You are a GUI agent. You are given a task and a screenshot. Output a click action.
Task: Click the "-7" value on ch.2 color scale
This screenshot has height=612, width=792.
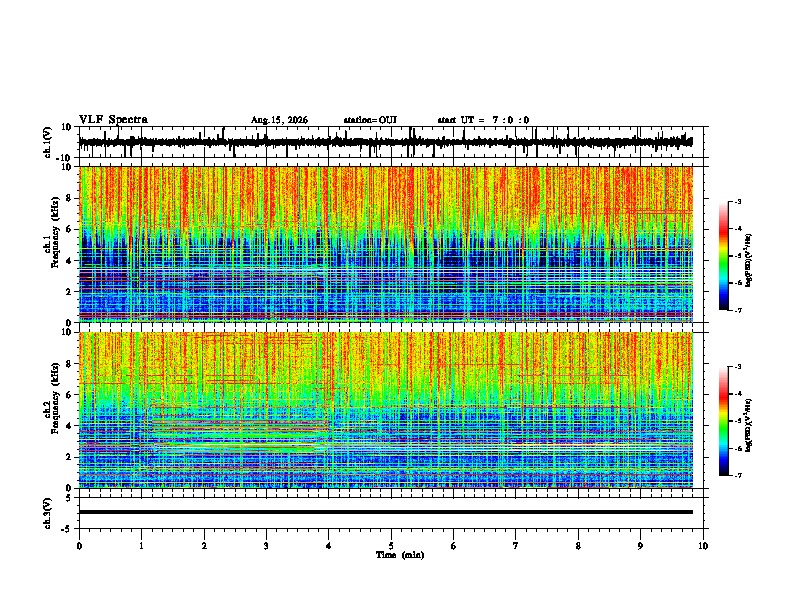tap(738, 475)
